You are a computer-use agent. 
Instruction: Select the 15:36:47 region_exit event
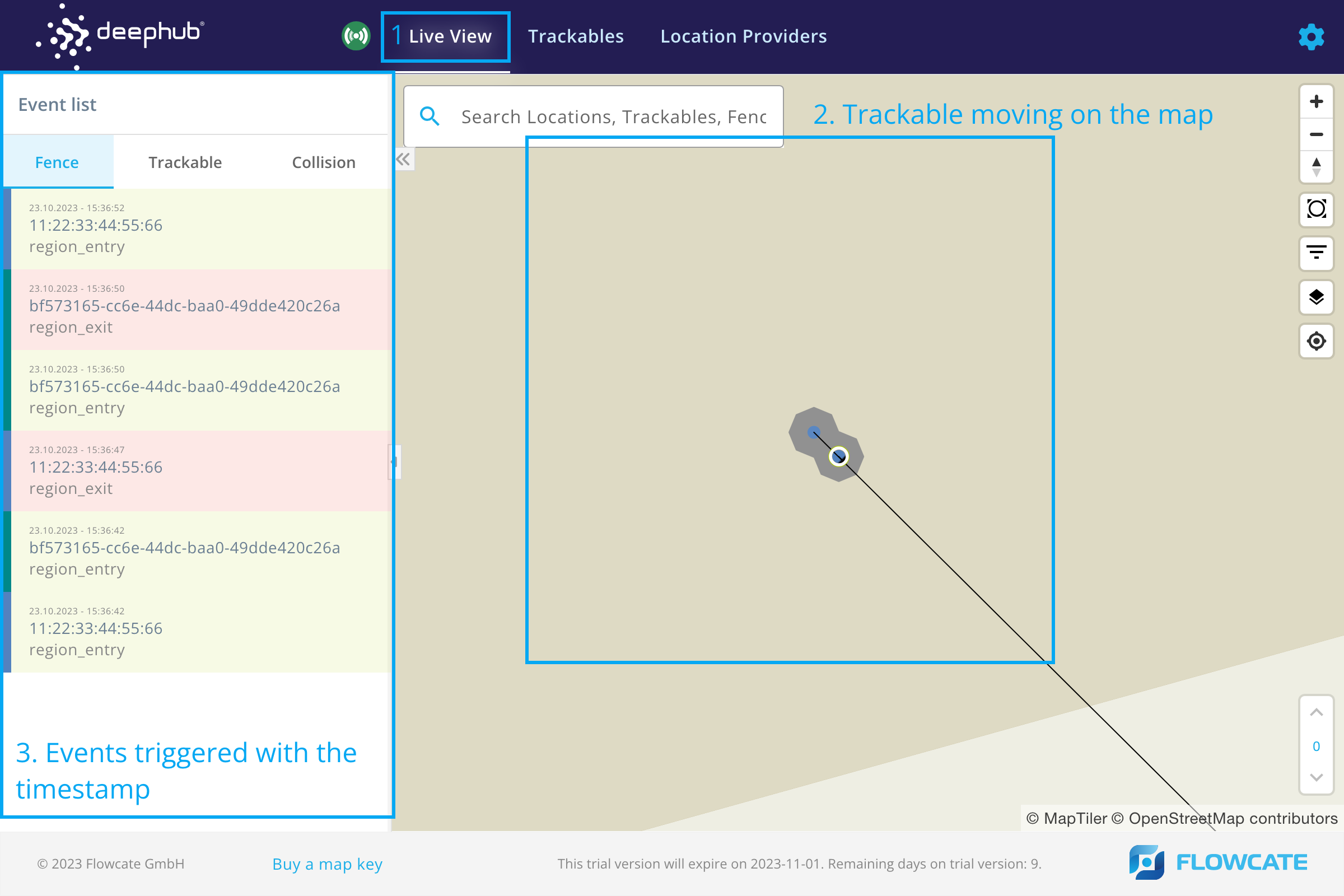click(x=198, y=471)
